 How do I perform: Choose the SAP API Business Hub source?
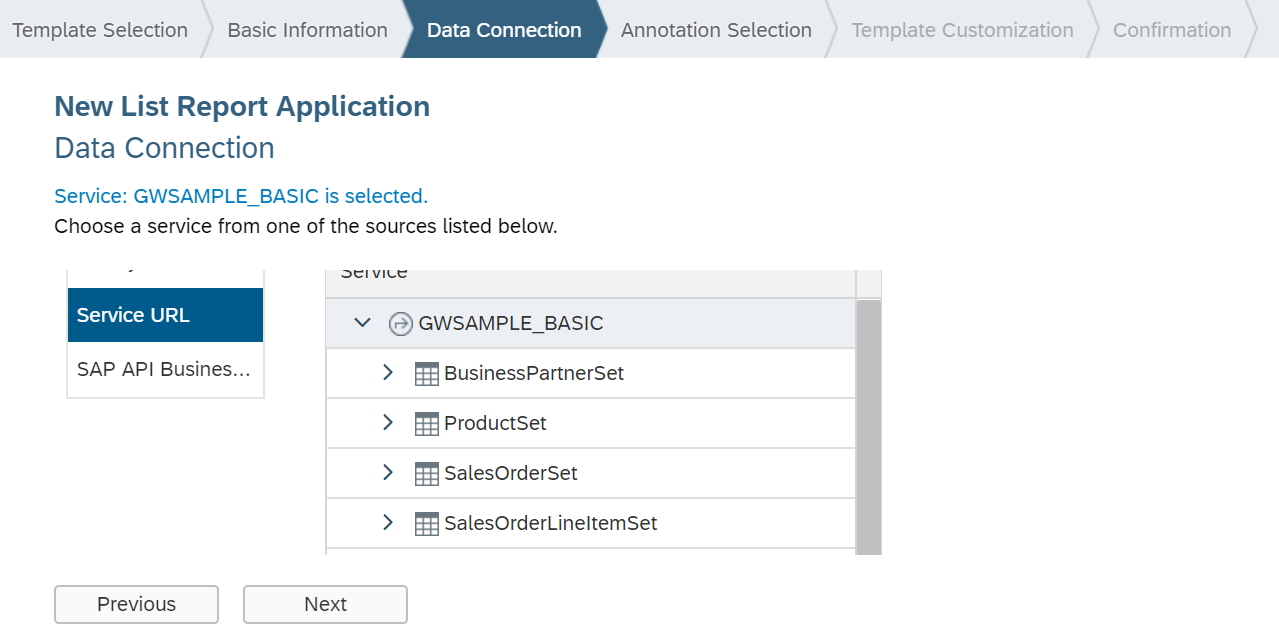click(x=165, y=370)
